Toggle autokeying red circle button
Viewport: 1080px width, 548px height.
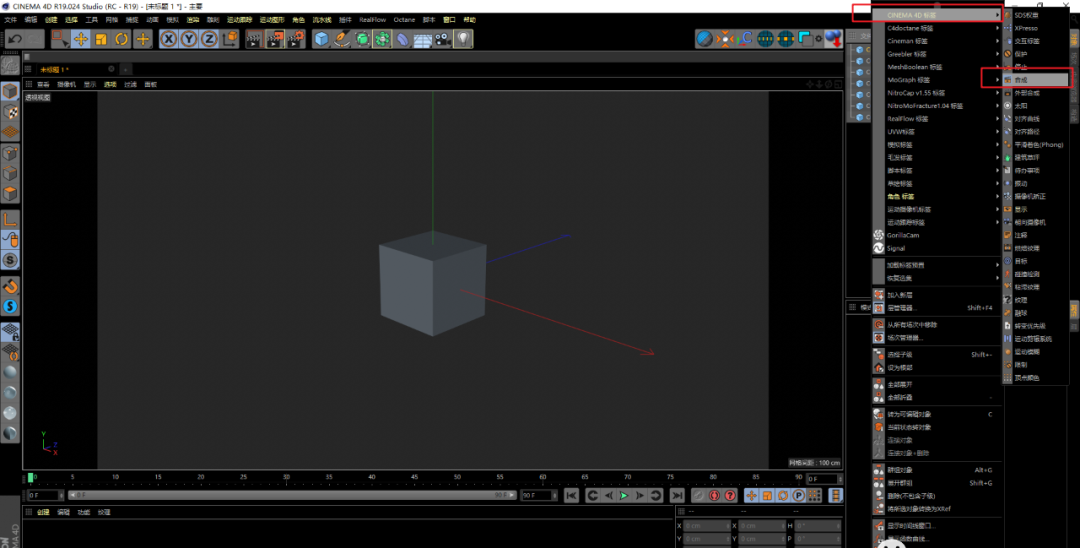pyautogui.click(x=714, y=495)
